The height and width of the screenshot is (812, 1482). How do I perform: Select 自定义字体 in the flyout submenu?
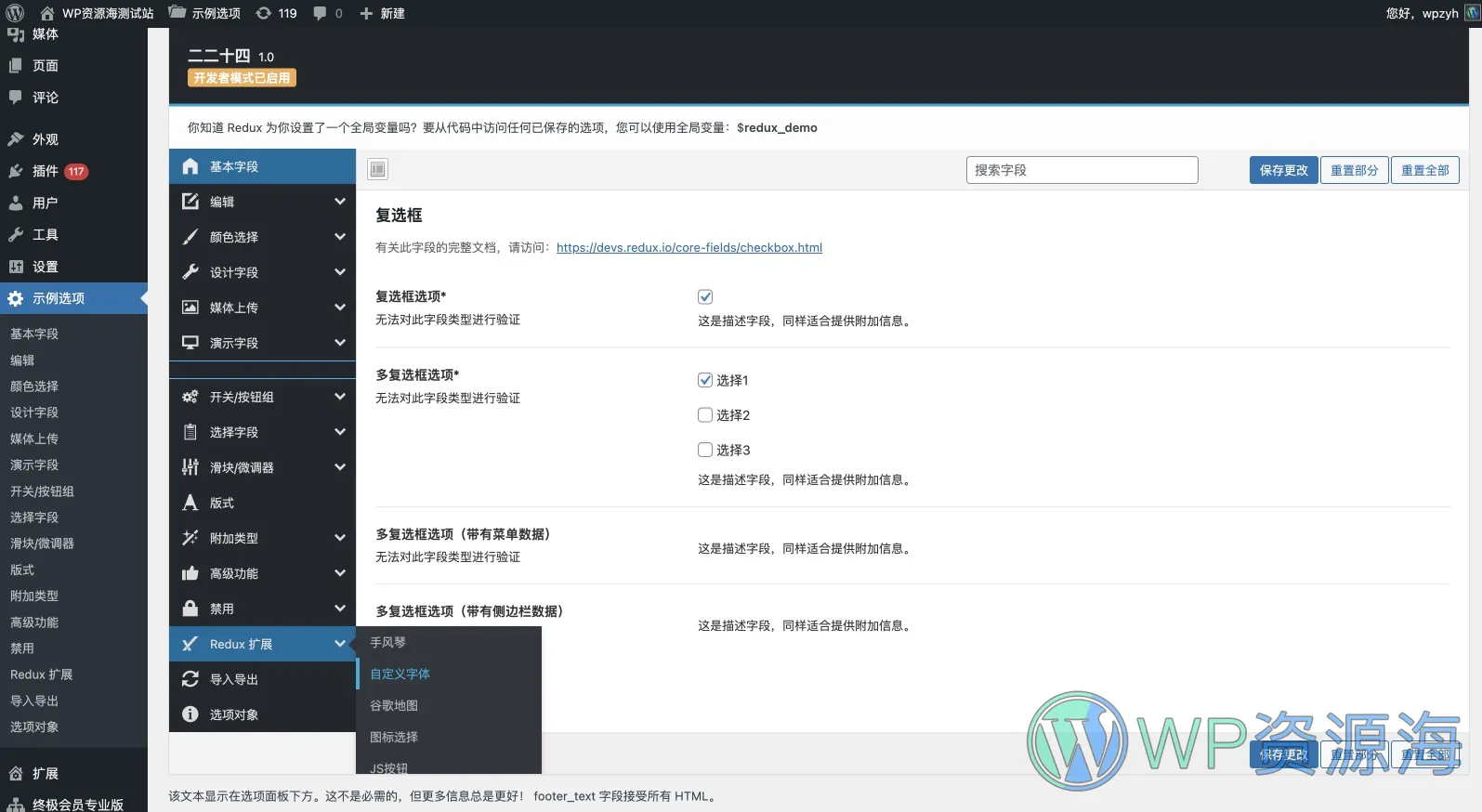[x=449, y=674]
